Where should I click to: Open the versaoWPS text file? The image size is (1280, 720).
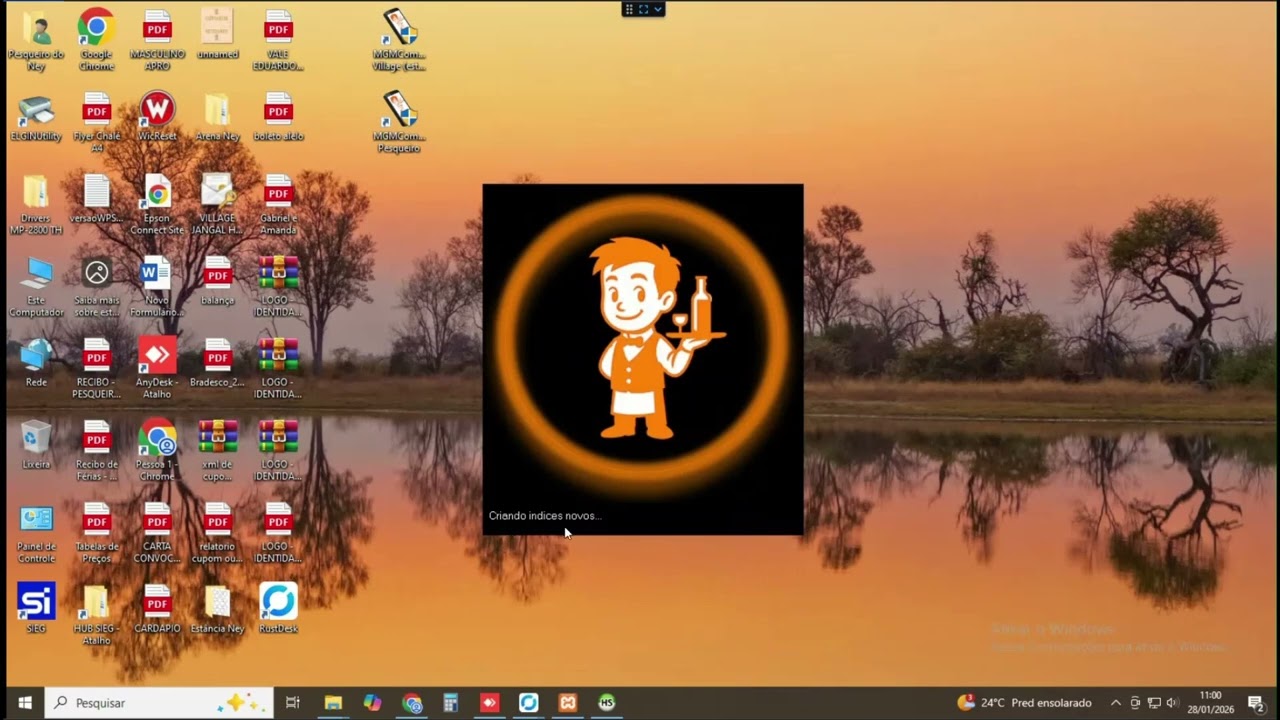97,199
